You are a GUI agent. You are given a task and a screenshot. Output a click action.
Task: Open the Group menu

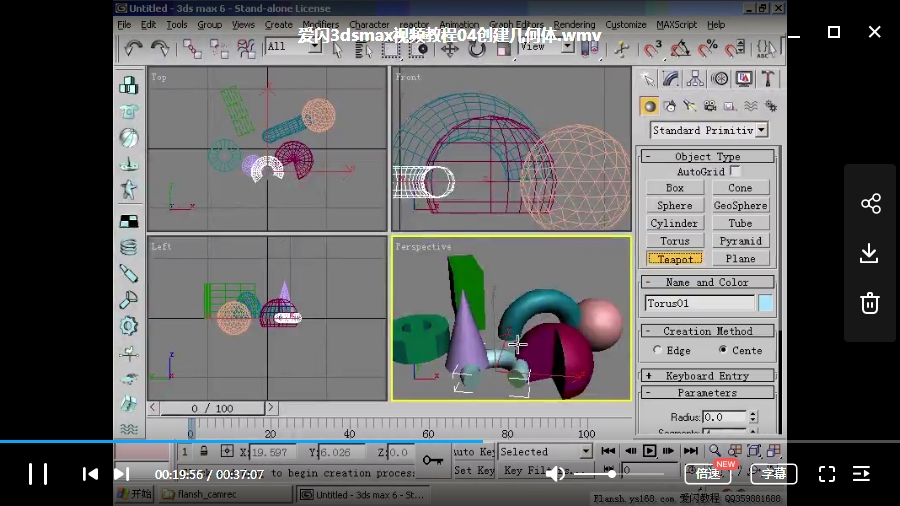[210, 25]
